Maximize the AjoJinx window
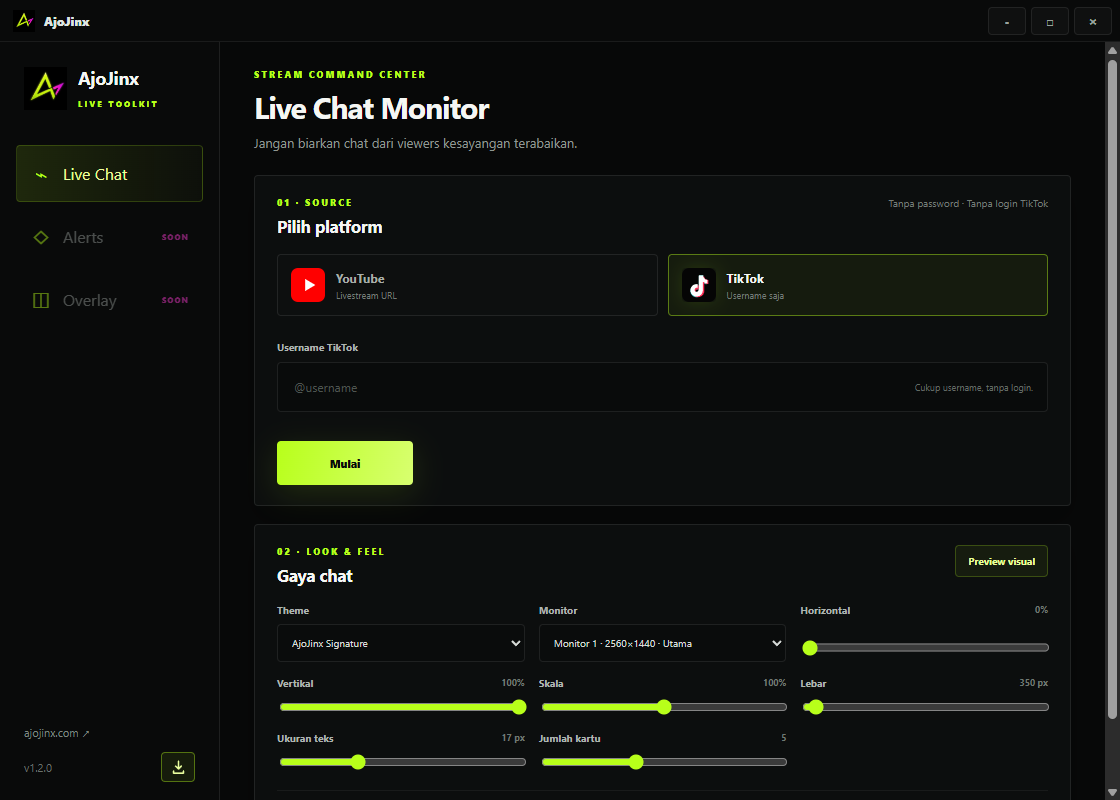 [x=1050, y=21]
